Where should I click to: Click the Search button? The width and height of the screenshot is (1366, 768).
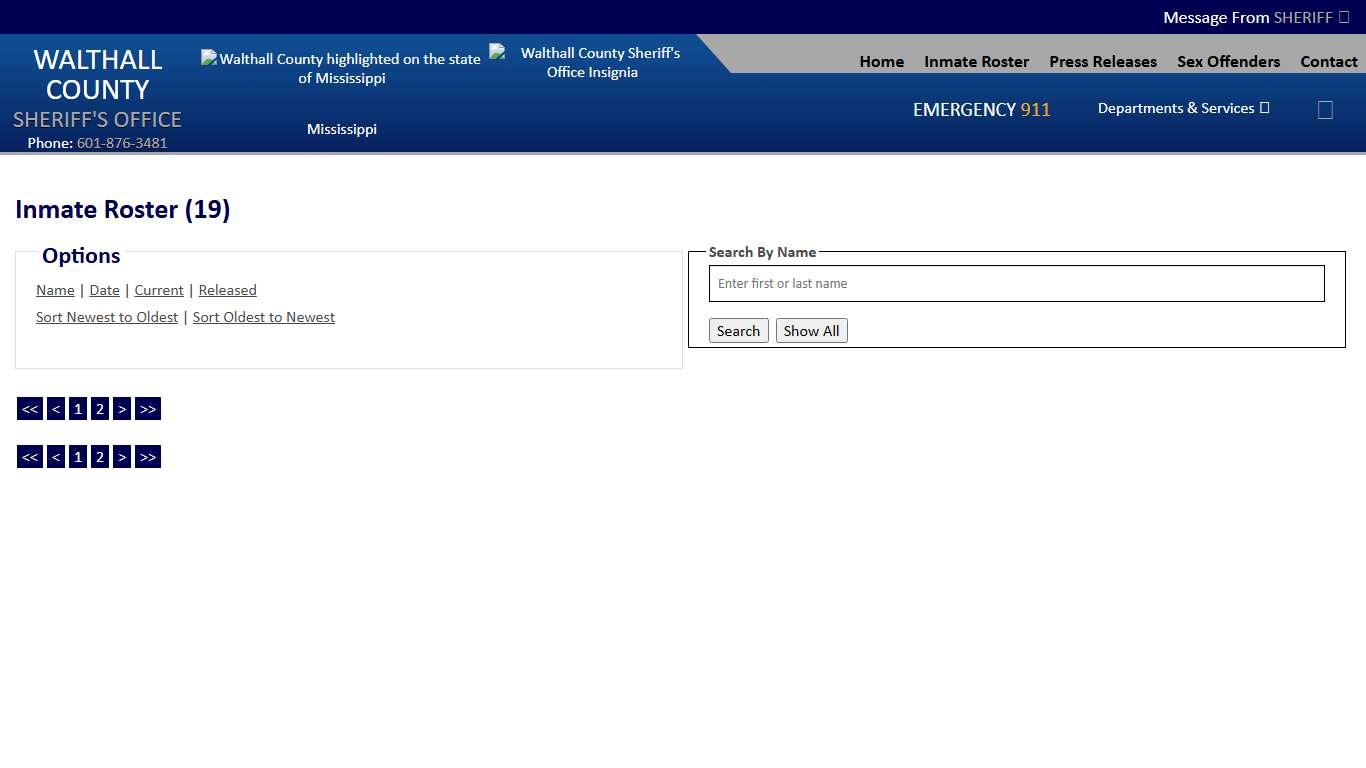[738, 330]
